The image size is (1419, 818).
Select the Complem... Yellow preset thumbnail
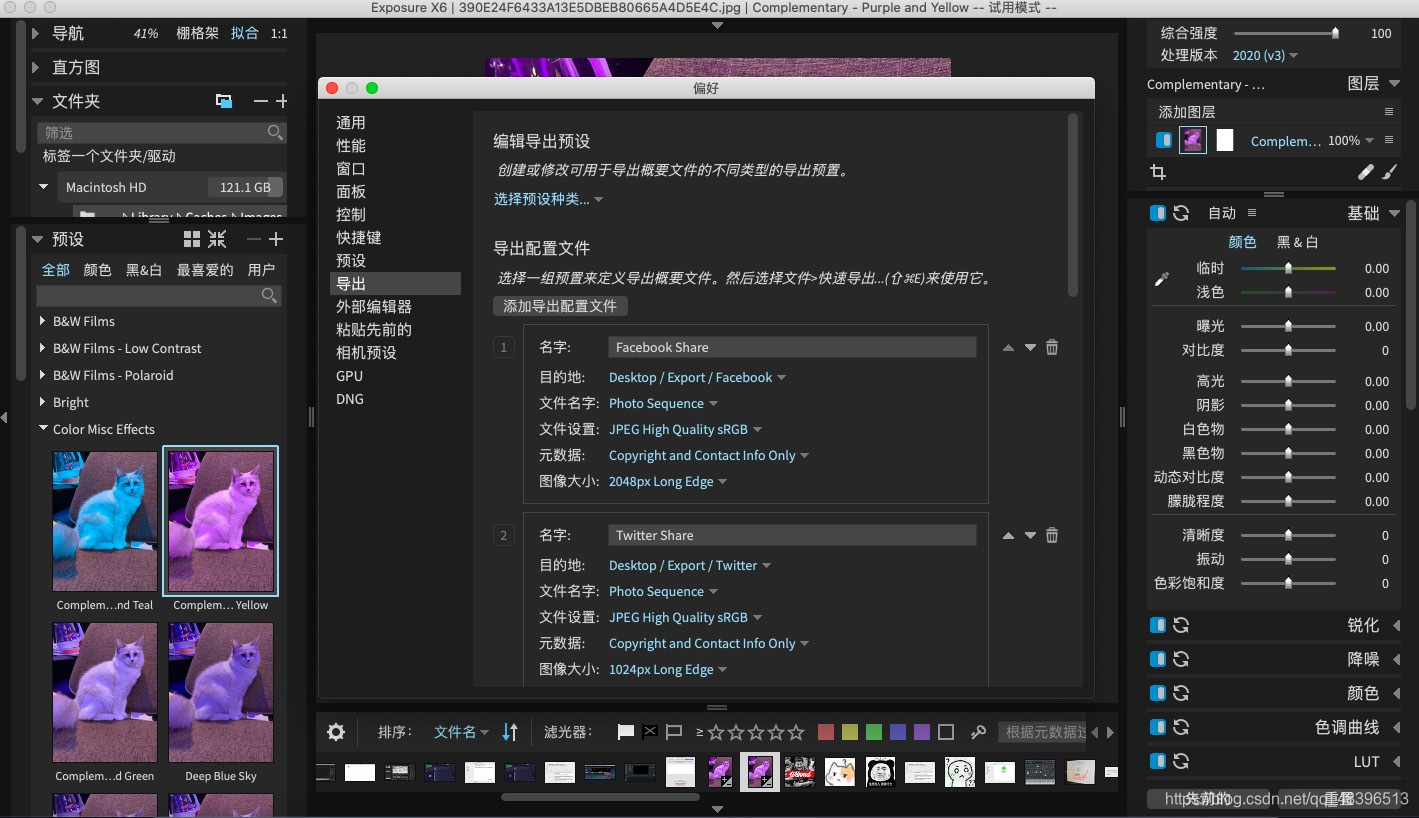pyautogui.click(x=221, y=520)
